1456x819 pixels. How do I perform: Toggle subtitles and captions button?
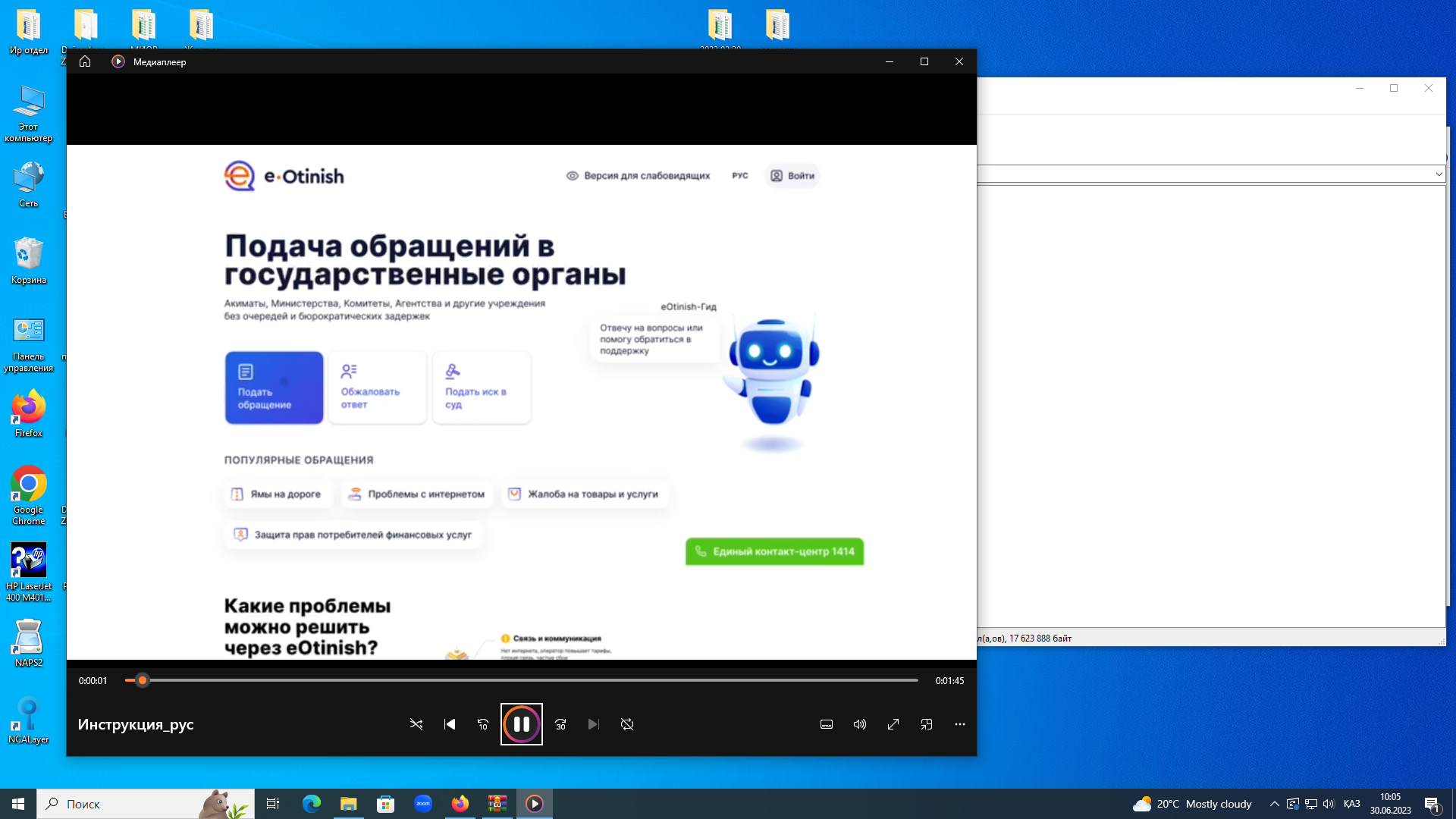click(x=827, y=724)
